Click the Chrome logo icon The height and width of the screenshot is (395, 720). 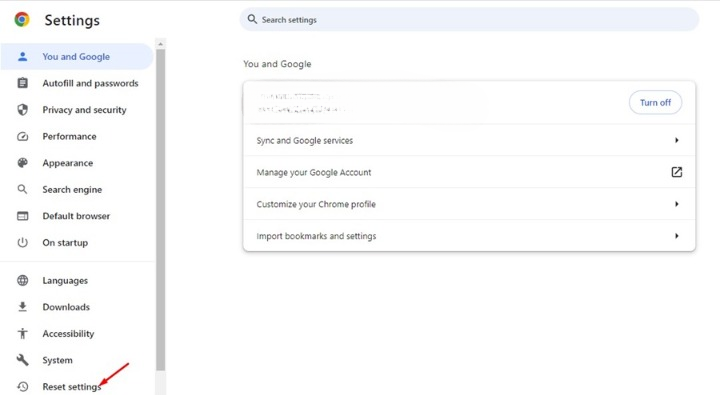point(22,20)
